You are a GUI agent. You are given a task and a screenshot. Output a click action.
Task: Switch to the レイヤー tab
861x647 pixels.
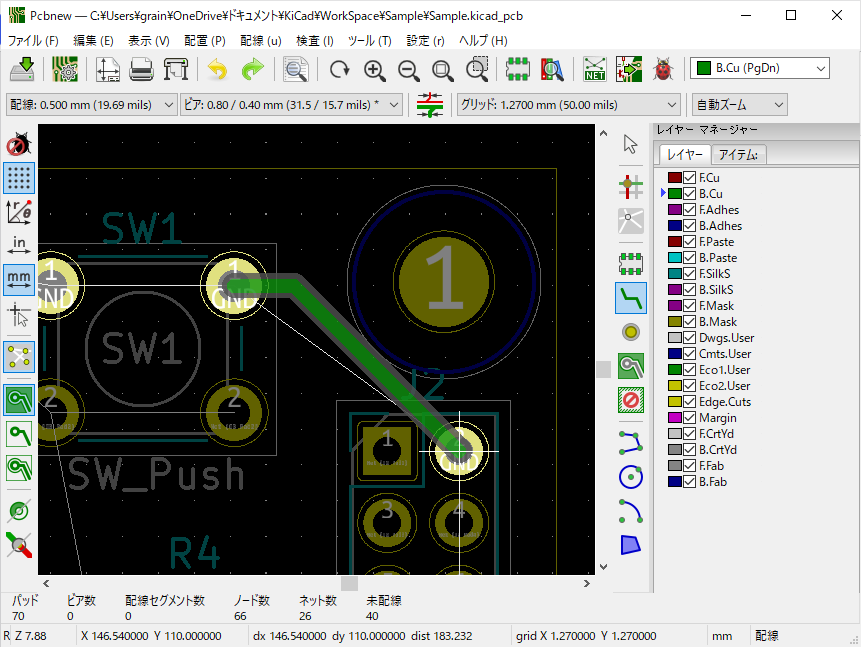coord(685,154)
